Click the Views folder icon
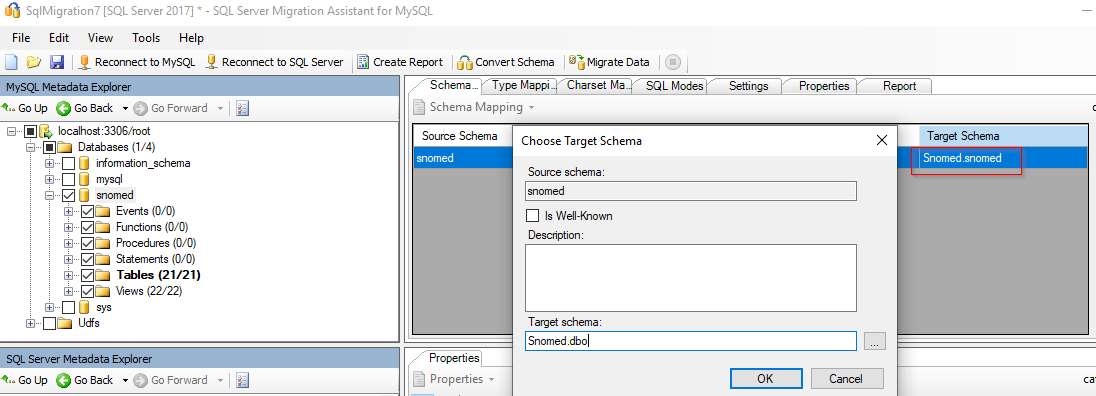The image size is (1096, 396). tap(103, 291)
